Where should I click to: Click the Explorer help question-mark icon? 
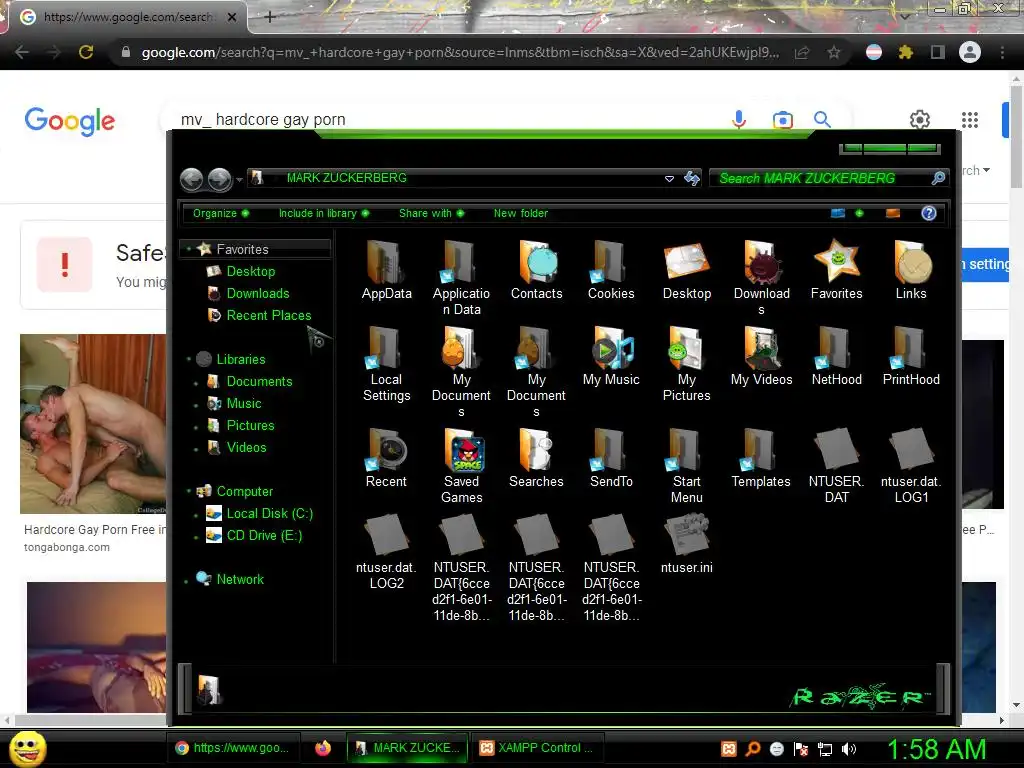tap(929, 213)
